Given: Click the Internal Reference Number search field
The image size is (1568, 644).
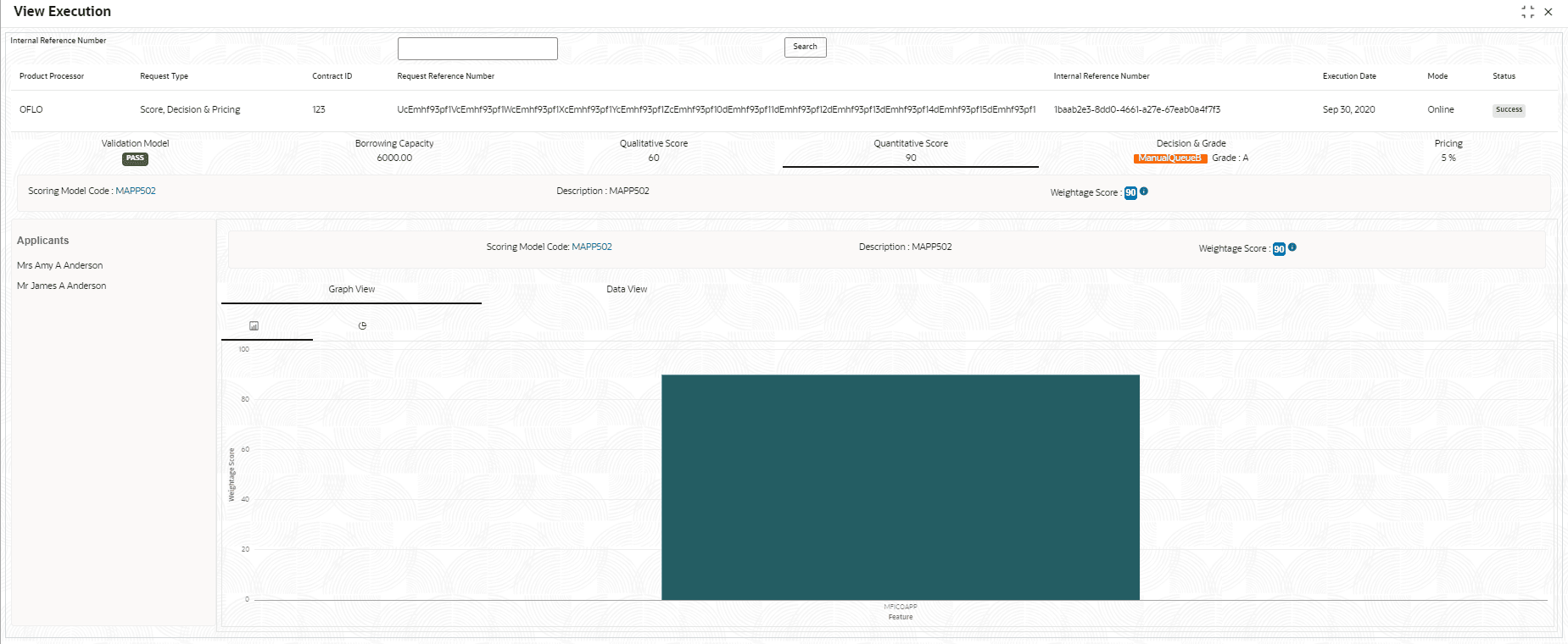Looking at the screenshot, I should click(x=477, y=48).
